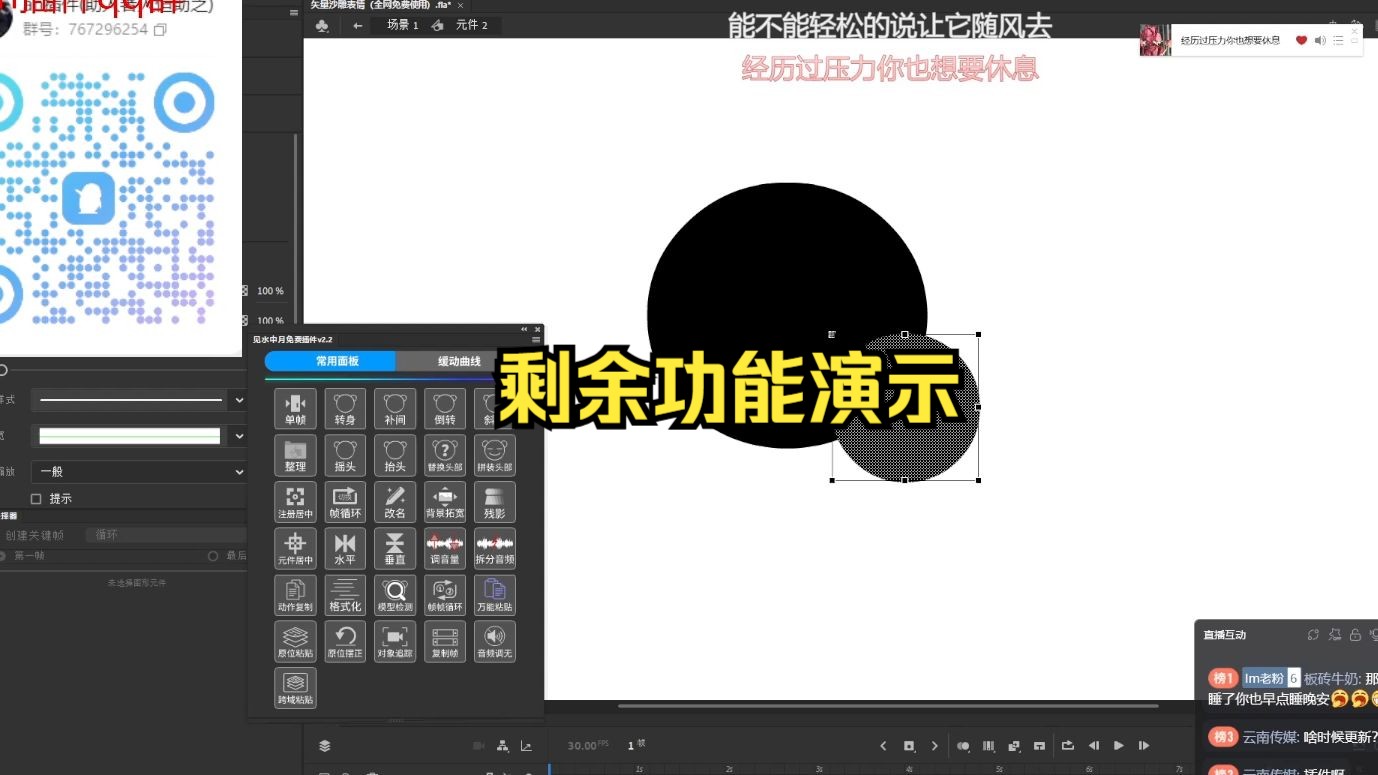This screenshot has width=1378, height=775.
Task: Click the 循环 field next to 创建关键帧
Action: [165, 535]
